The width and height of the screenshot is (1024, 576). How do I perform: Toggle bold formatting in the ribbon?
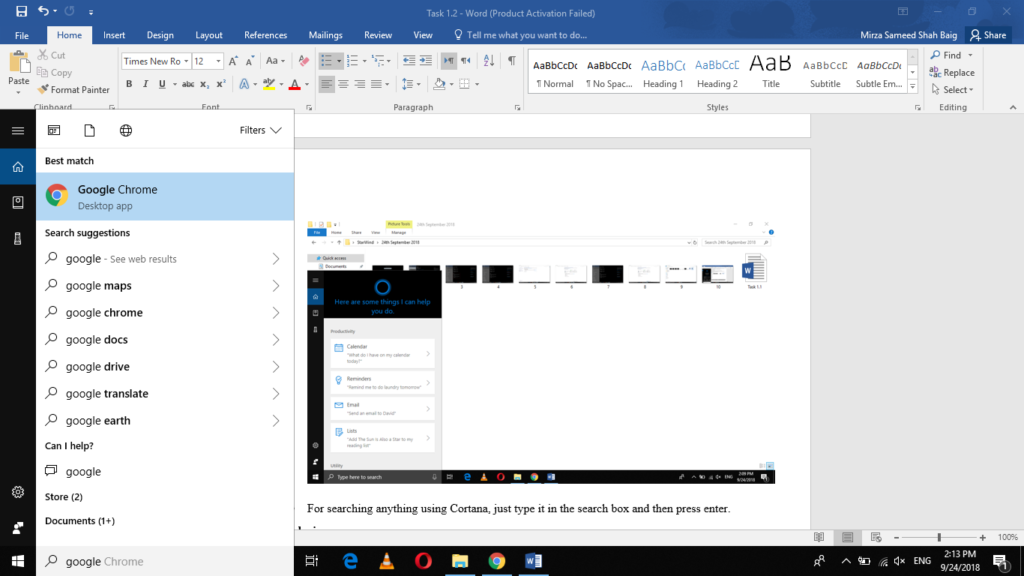click(130, 84)
